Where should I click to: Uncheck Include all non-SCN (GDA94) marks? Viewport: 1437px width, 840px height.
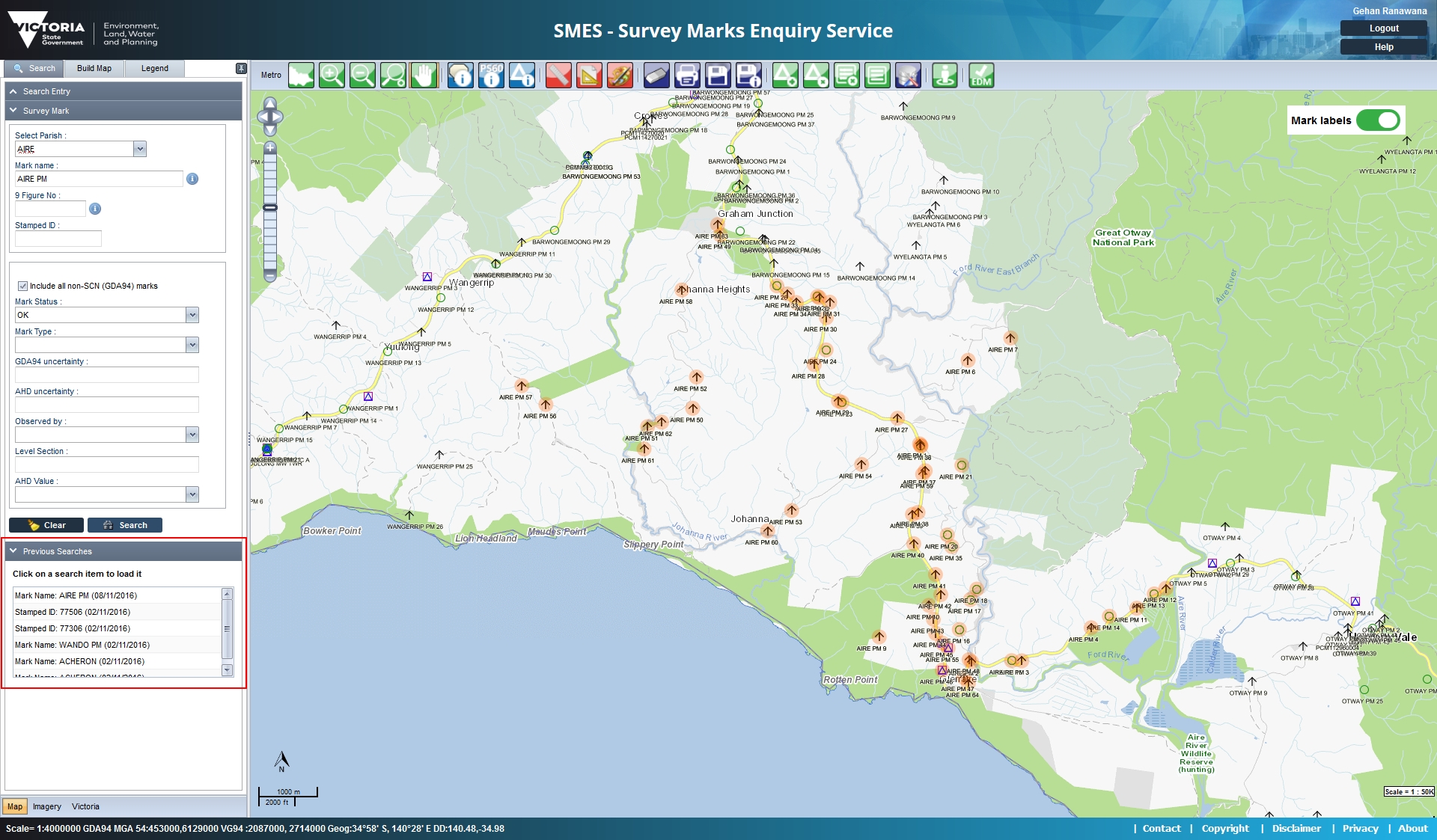(22, 286)
